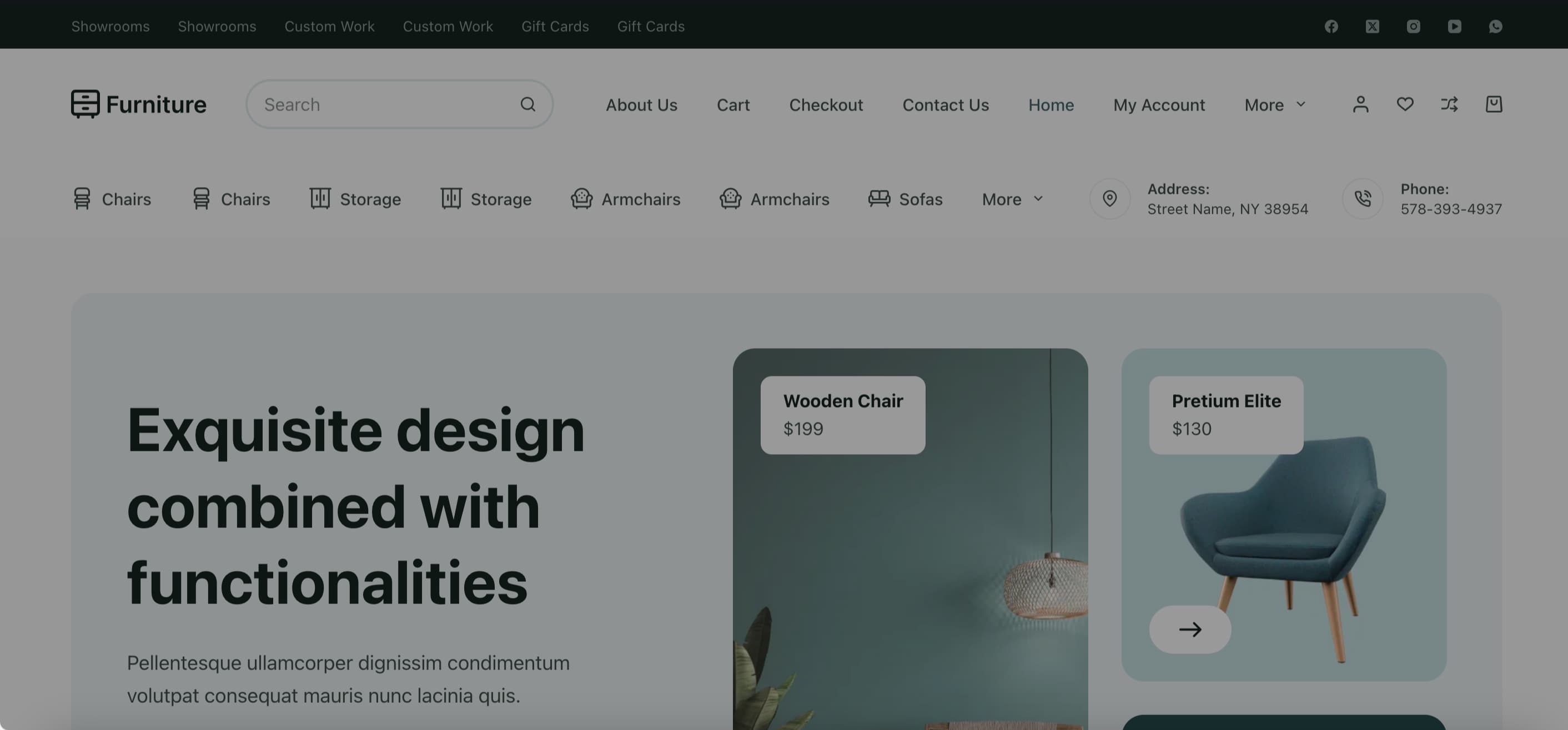Open the Instagram social icon
1568x730 pixels.
point(1414,26)
